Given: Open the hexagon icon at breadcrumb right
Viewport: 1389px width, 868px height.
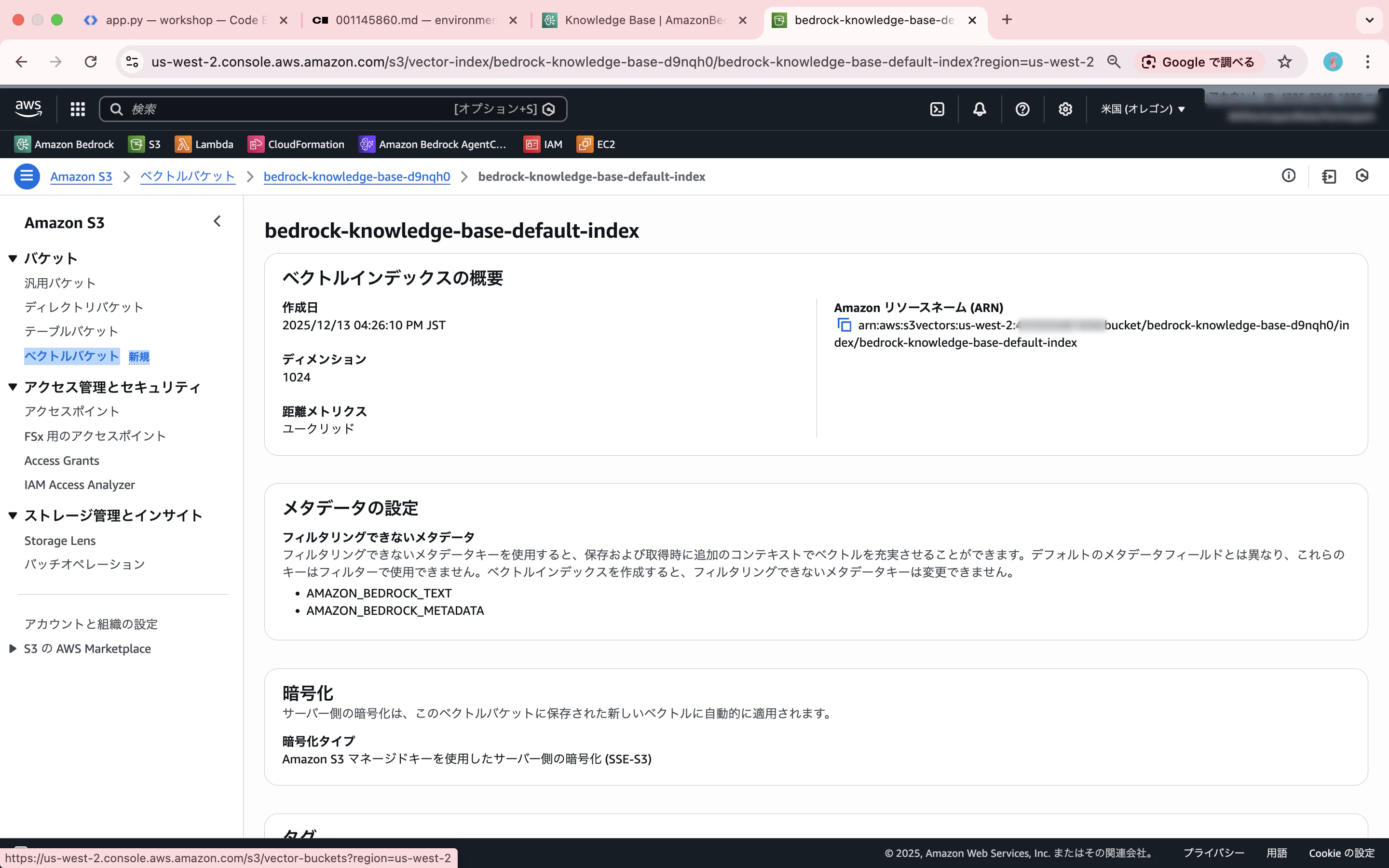Looking at the screenshot, I should point(1362,176).
